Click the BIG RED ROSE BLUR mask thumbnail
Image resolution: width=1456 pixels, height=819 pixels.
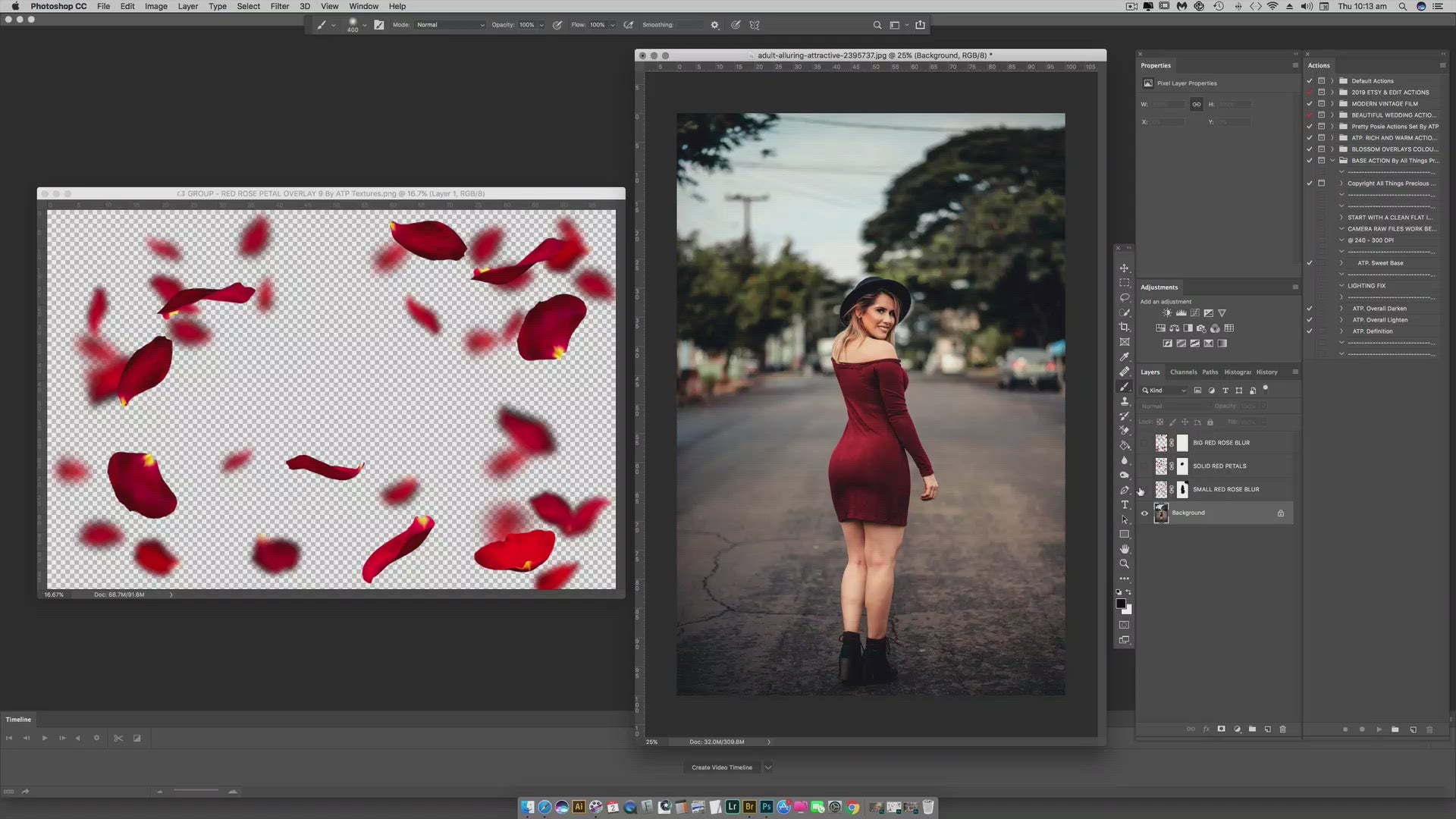point(1183,443)
